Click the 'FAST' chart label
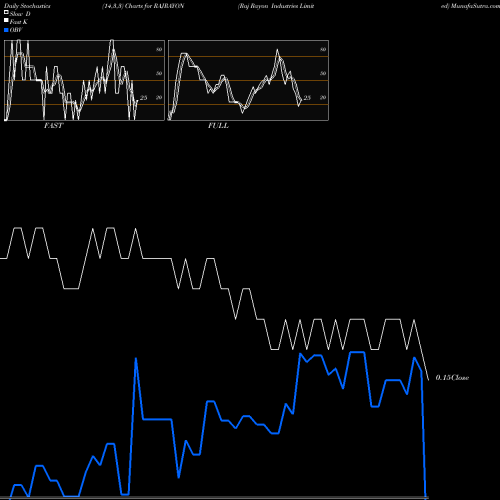Image resolution: width=500 pixels, height=500 pixels. [54, 126]
